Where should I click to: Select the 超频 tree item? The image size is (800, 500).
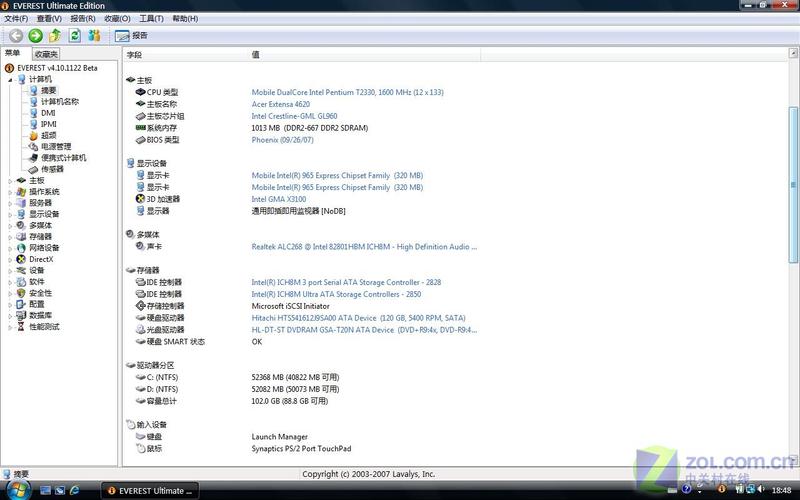48,135
